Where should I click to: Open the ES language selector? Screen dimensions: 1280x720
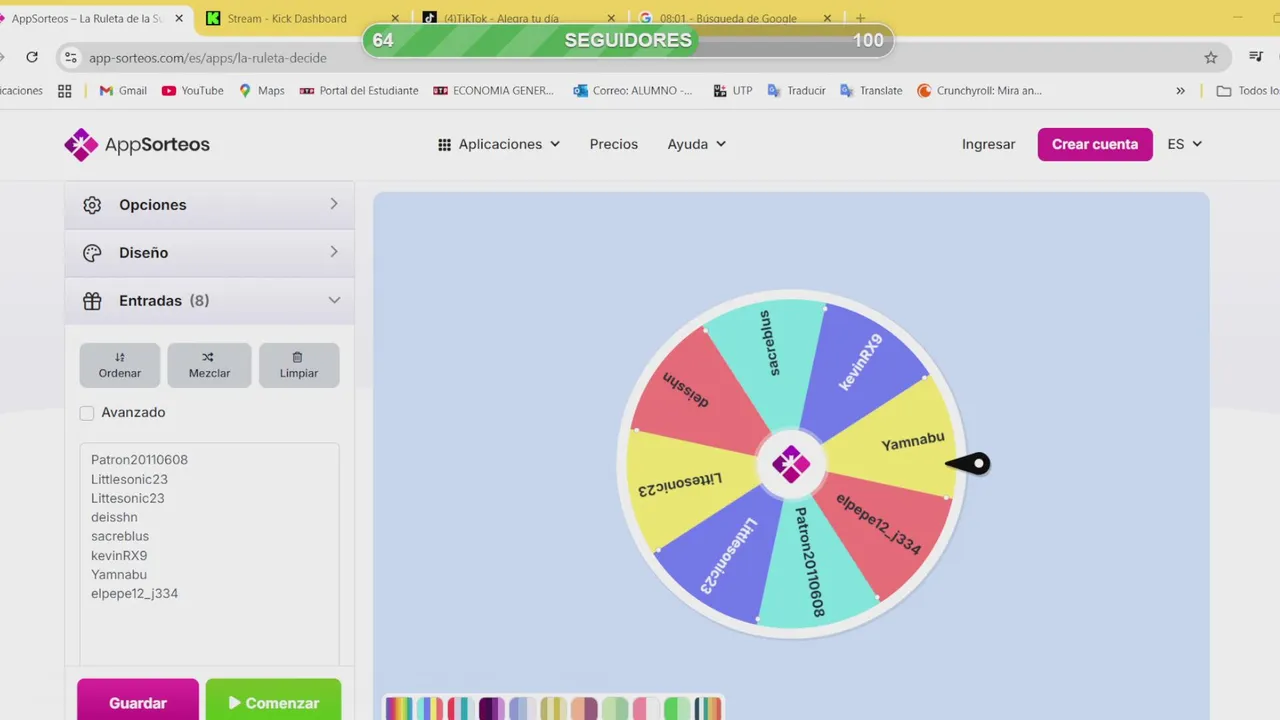pyautogui.click(x=1185, y=144)
